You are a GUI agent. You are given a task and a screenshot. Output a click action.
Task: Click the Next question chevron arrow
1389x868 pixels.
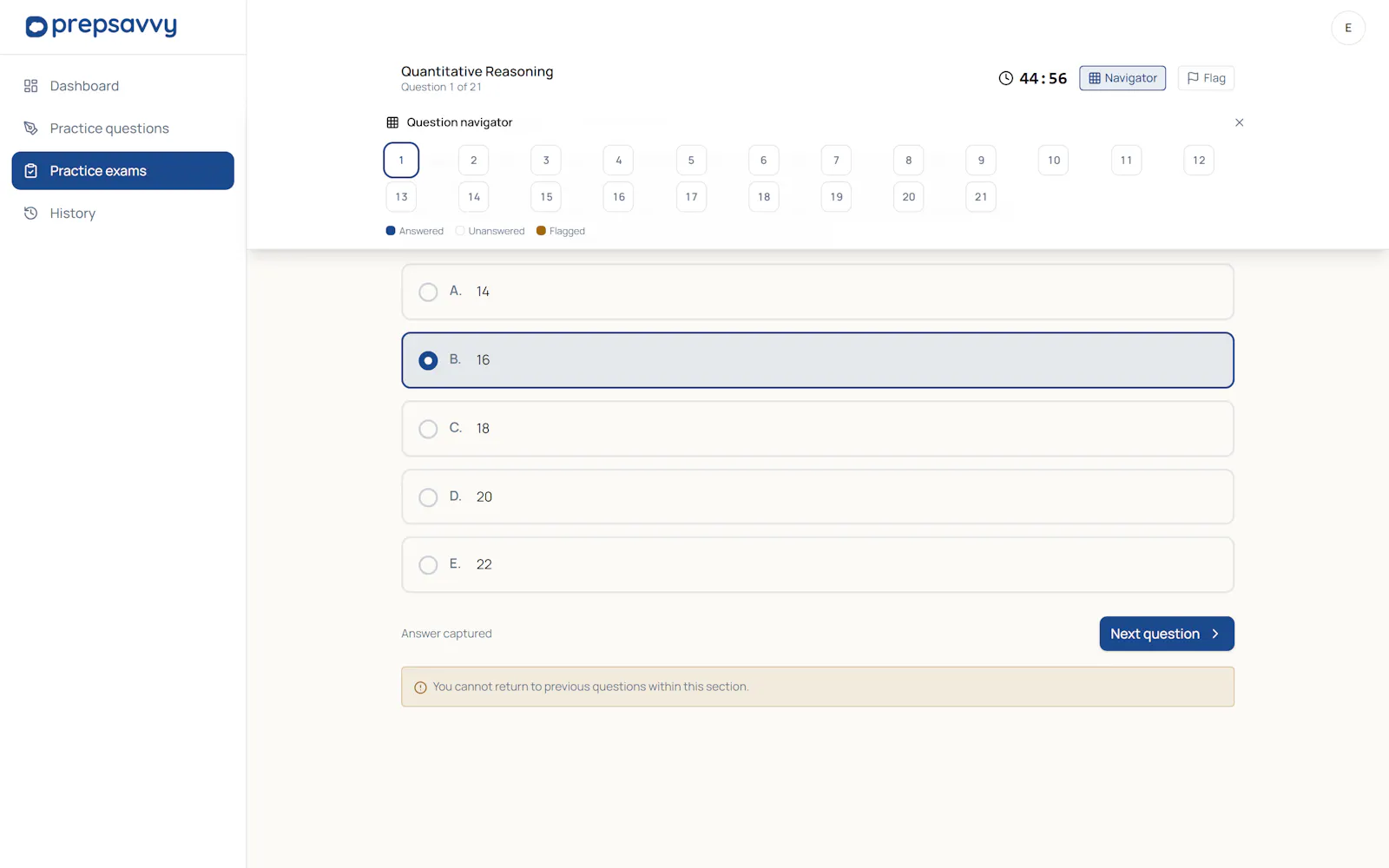click(1215, 634)
